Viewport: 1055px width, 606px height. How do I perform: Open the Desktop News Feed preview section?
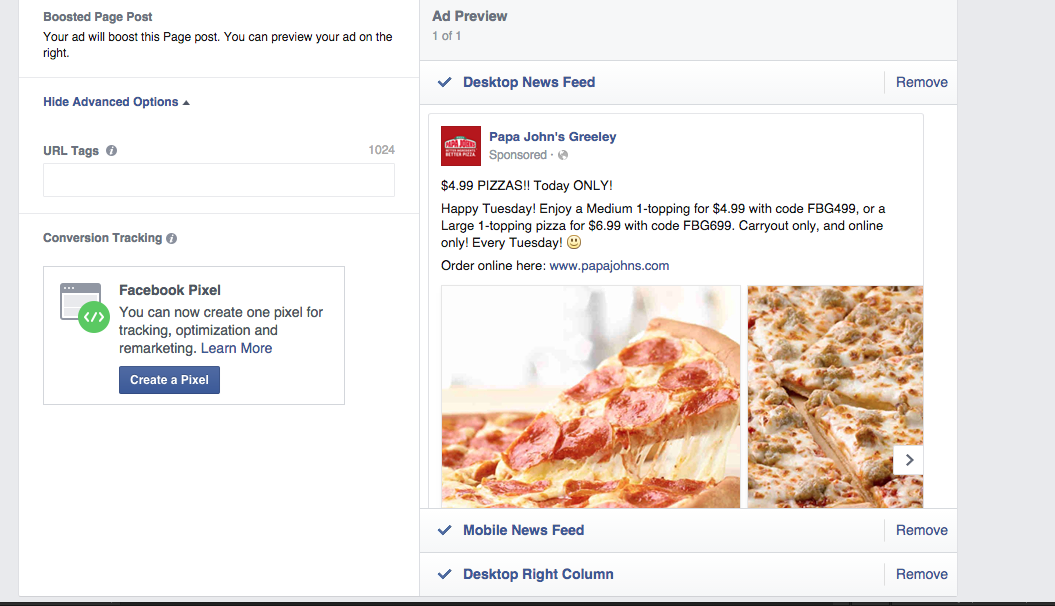(529, 83)
